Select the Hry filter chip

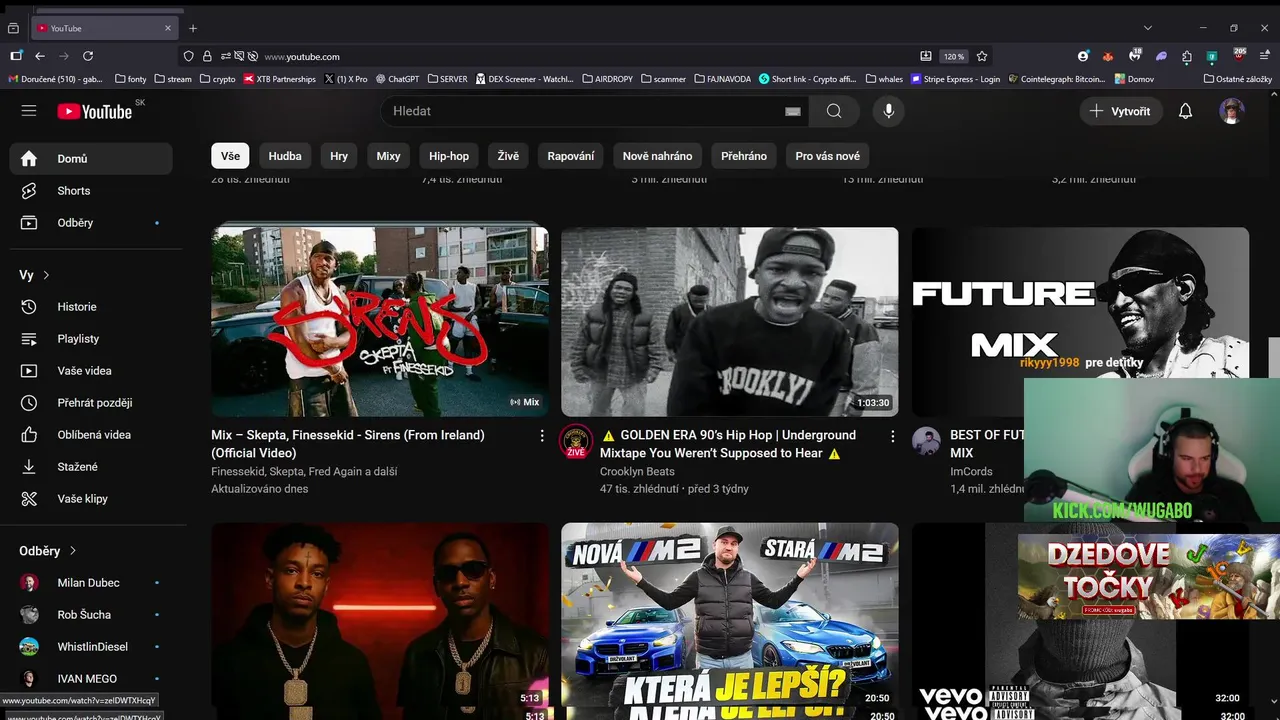click(339, 156)
